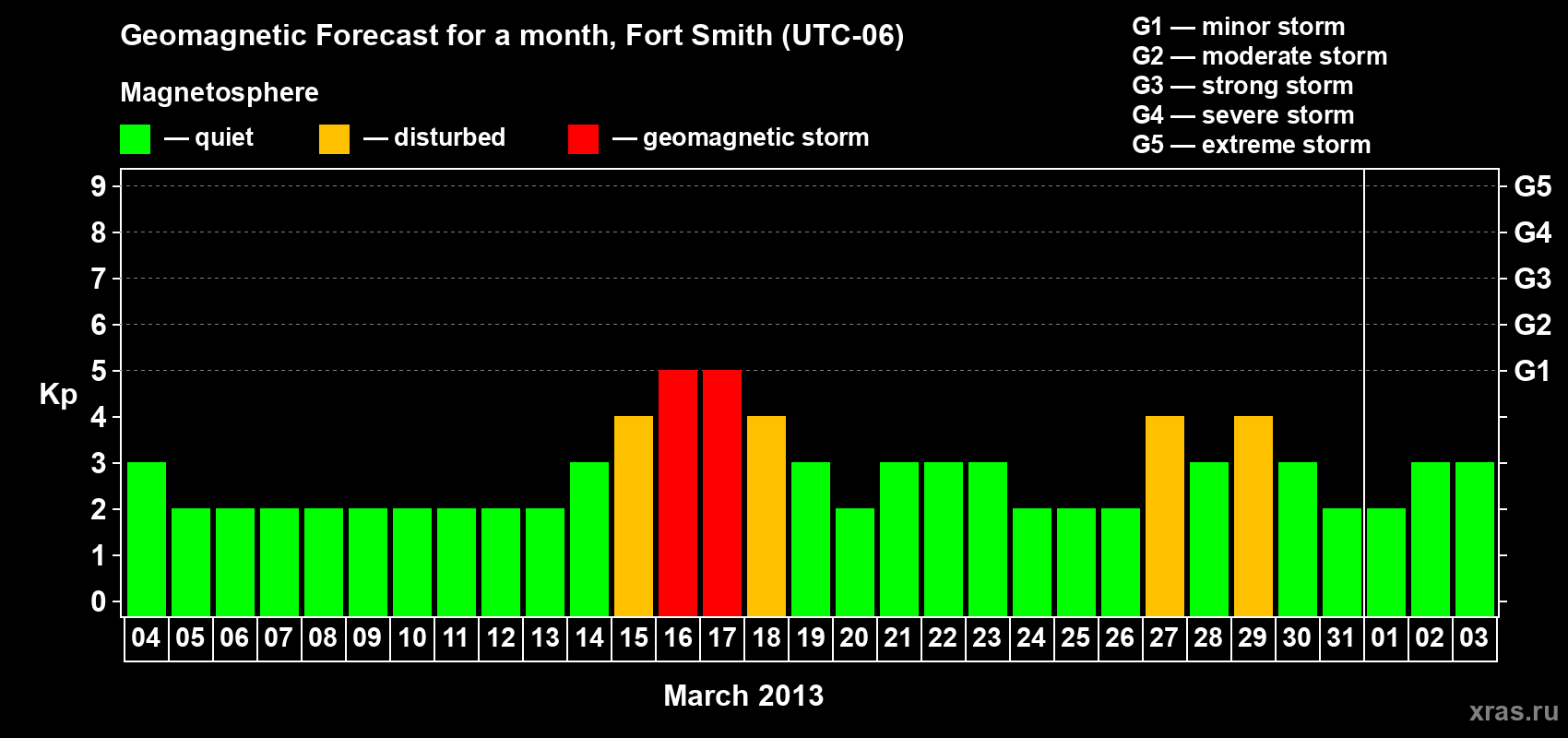The height and width of the screenshot is (738, 1568).
Task: Click the 'geomagnetic storm' legend label
Action: click(755, 138)
